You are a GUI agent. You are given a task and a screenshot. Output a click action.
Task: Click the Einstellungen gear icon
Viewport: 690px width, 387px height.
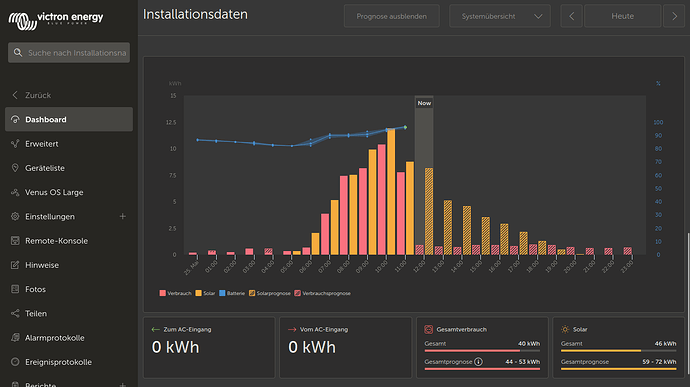point(15,216)
